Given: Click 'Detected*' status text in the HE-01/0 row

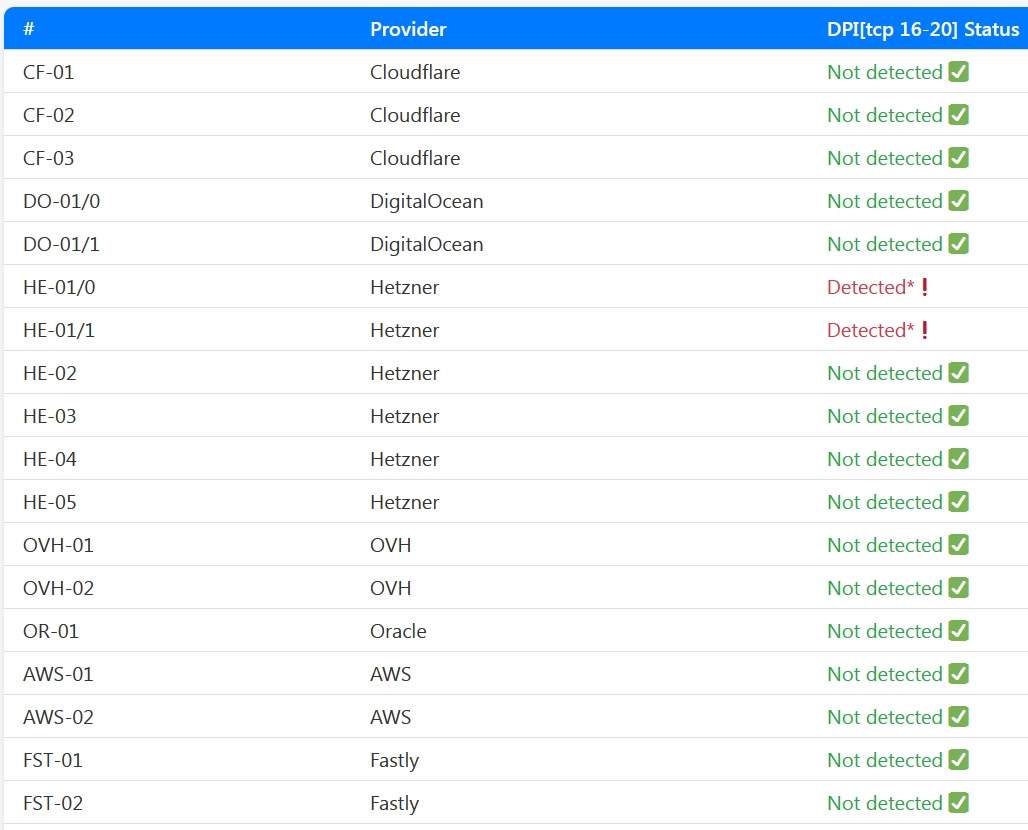Looking at the screenshot, I should [x=870, y=287].
